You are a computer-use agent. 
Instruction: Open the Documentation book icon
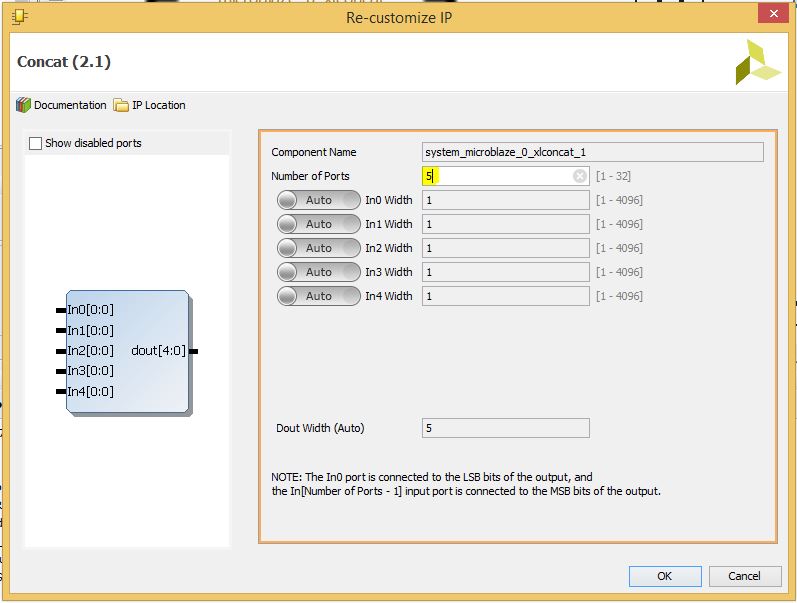click(23, 105)
